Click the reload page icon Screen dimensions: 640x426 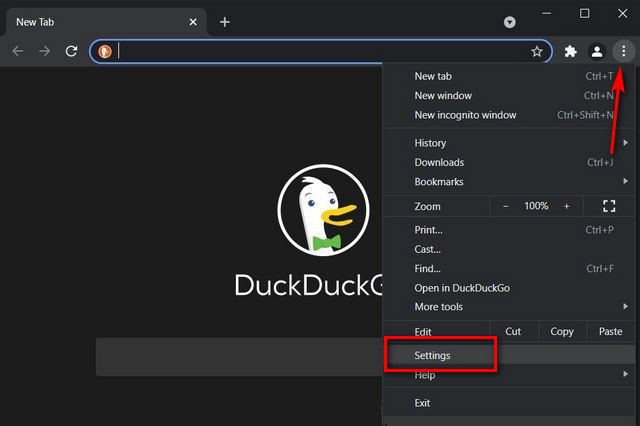(71, 51)
